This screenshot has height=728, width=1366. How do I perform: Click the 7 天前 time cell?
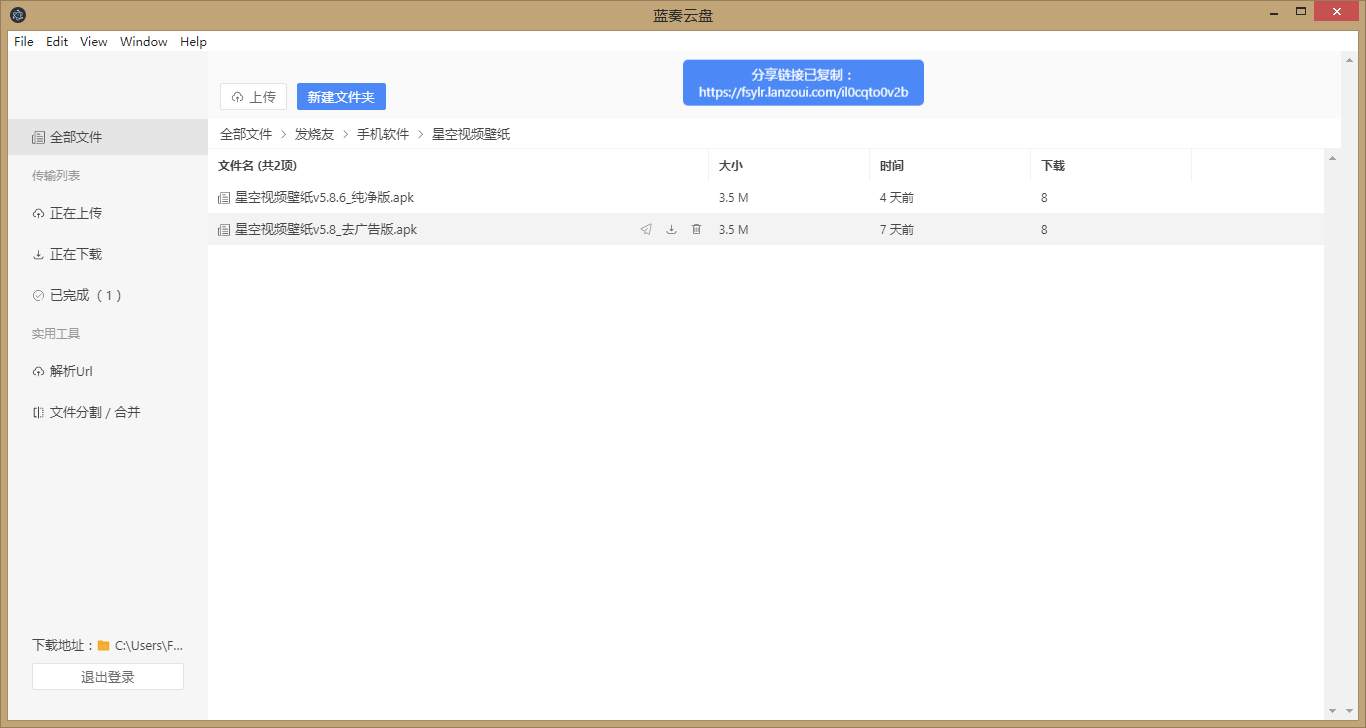(x=897, y=230)
